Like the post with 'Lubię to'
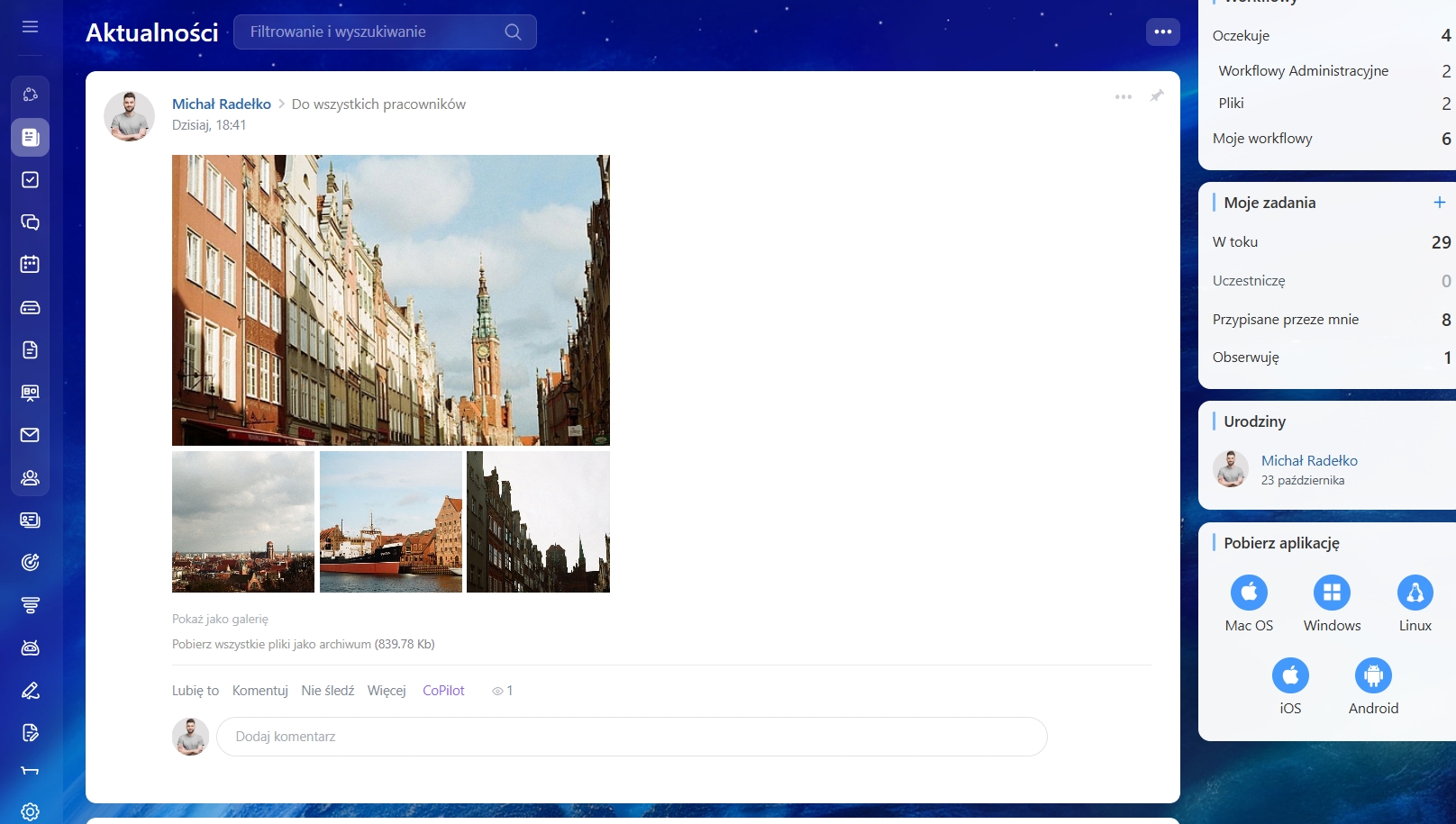Screen dimensions: 1456x824 tap(196, 691)
